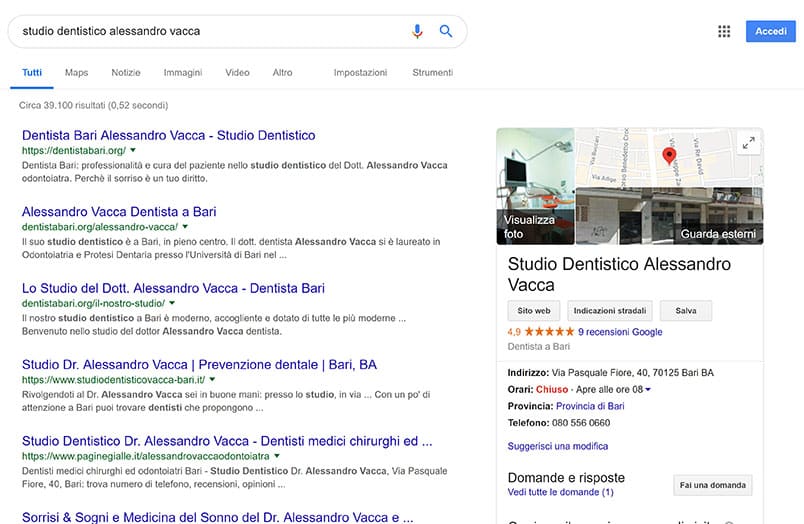Open the 9 recensioni Google link
The image size is (804, 524).
pyautogui.click(x=620, y=332)
